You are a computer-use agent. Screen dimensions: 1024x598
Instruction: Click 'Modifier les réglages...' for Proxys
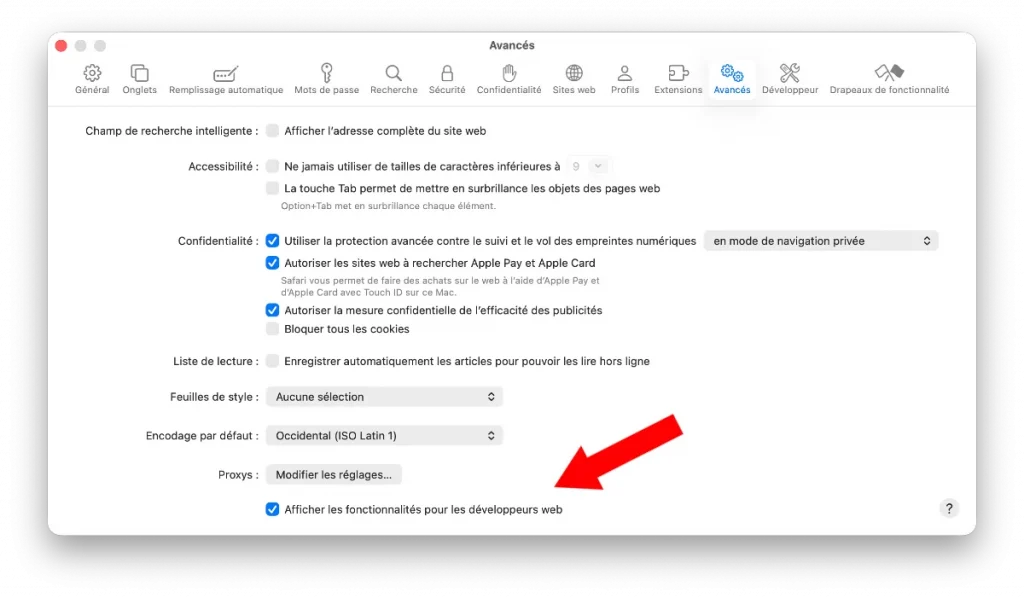click(x=333, y=474)
